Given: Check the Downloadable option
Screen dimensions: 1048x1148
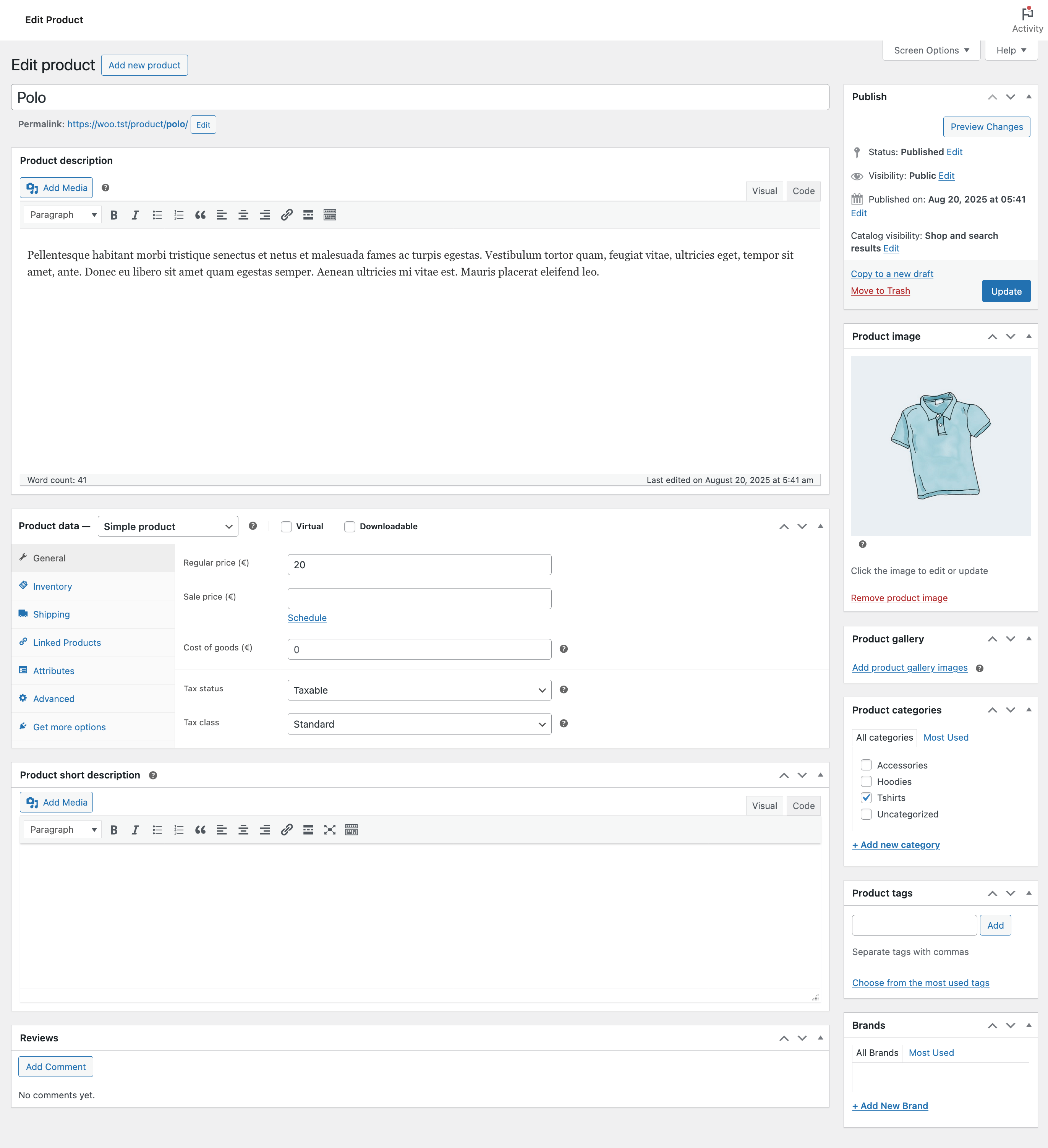Looking at the screenshot, I should [x=350, y=526].
